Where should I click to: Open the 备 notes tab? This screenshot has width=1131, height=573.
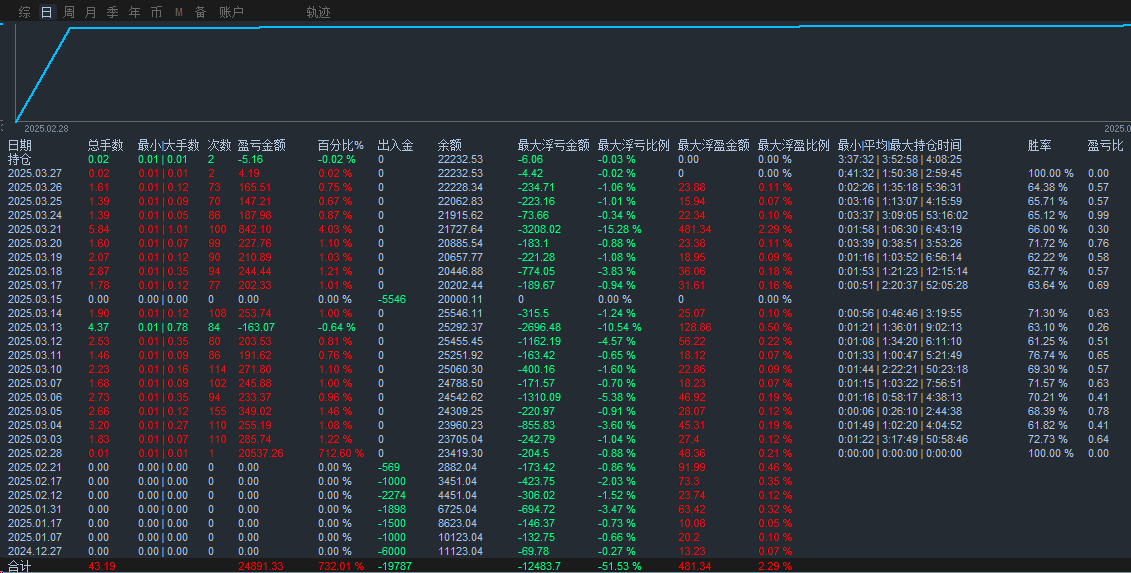[201, 12]
